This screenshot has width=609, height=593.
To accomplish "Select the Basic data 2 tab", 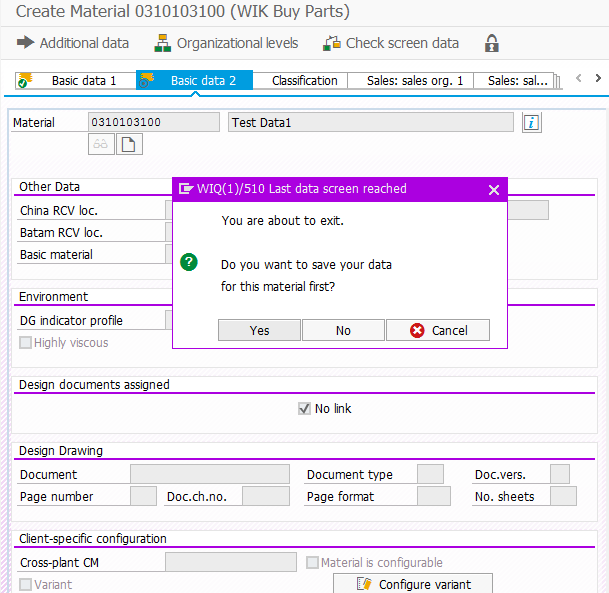I will (x=195, y=80).
